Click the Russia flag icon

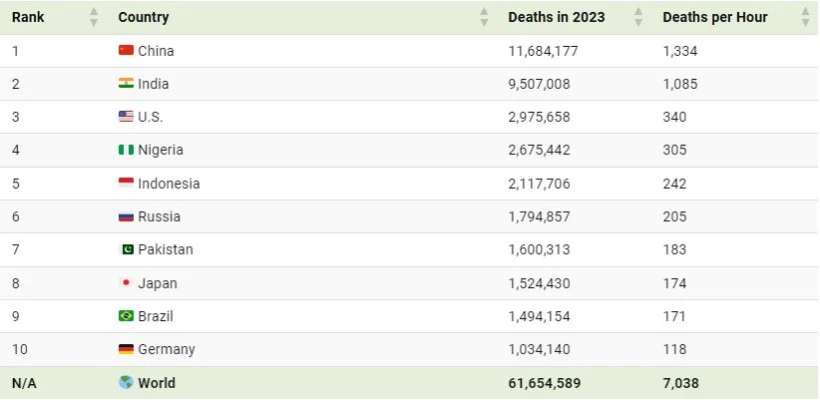tap(126, 216)
